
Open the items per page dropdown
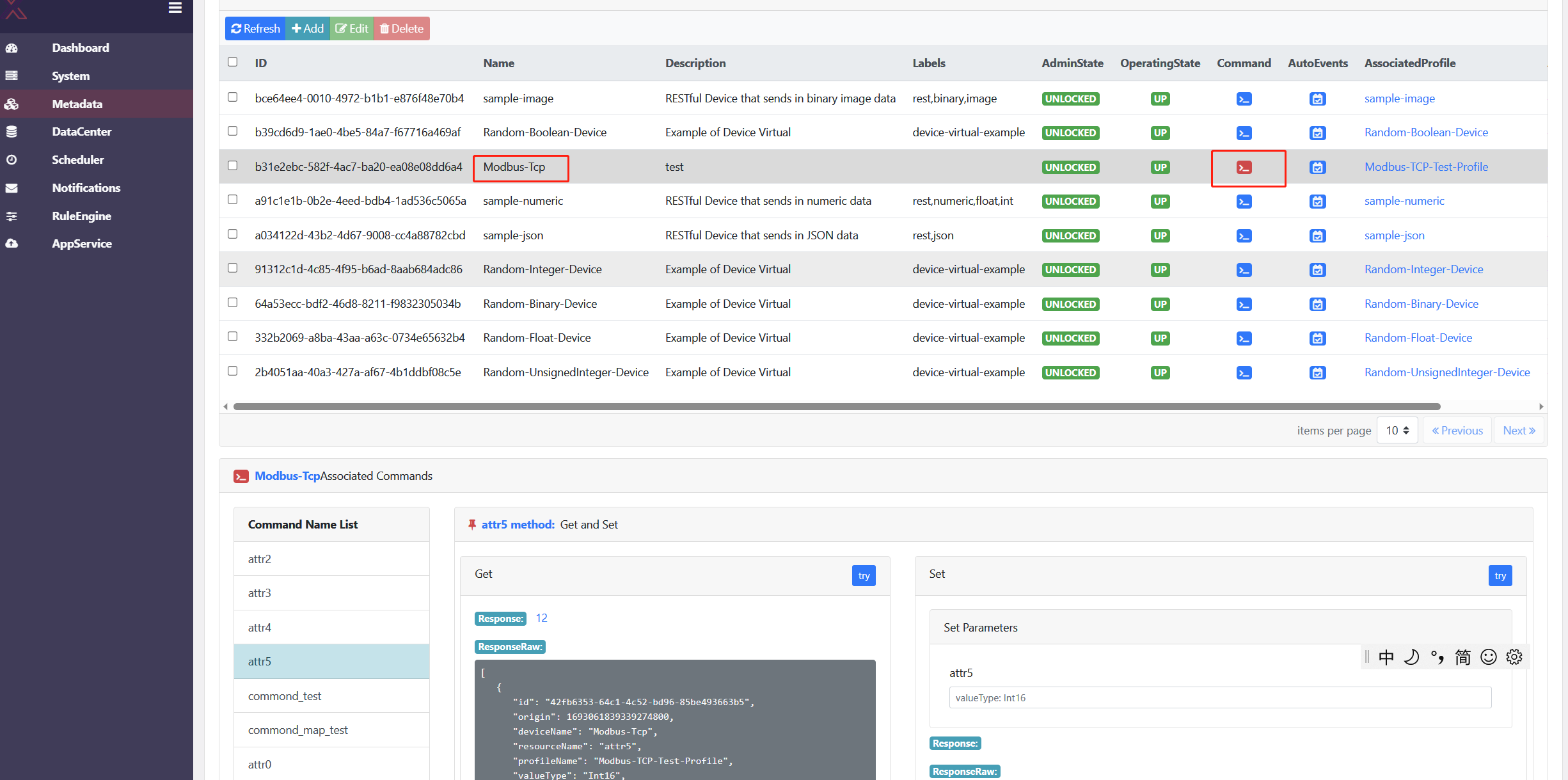[1397, 430]
